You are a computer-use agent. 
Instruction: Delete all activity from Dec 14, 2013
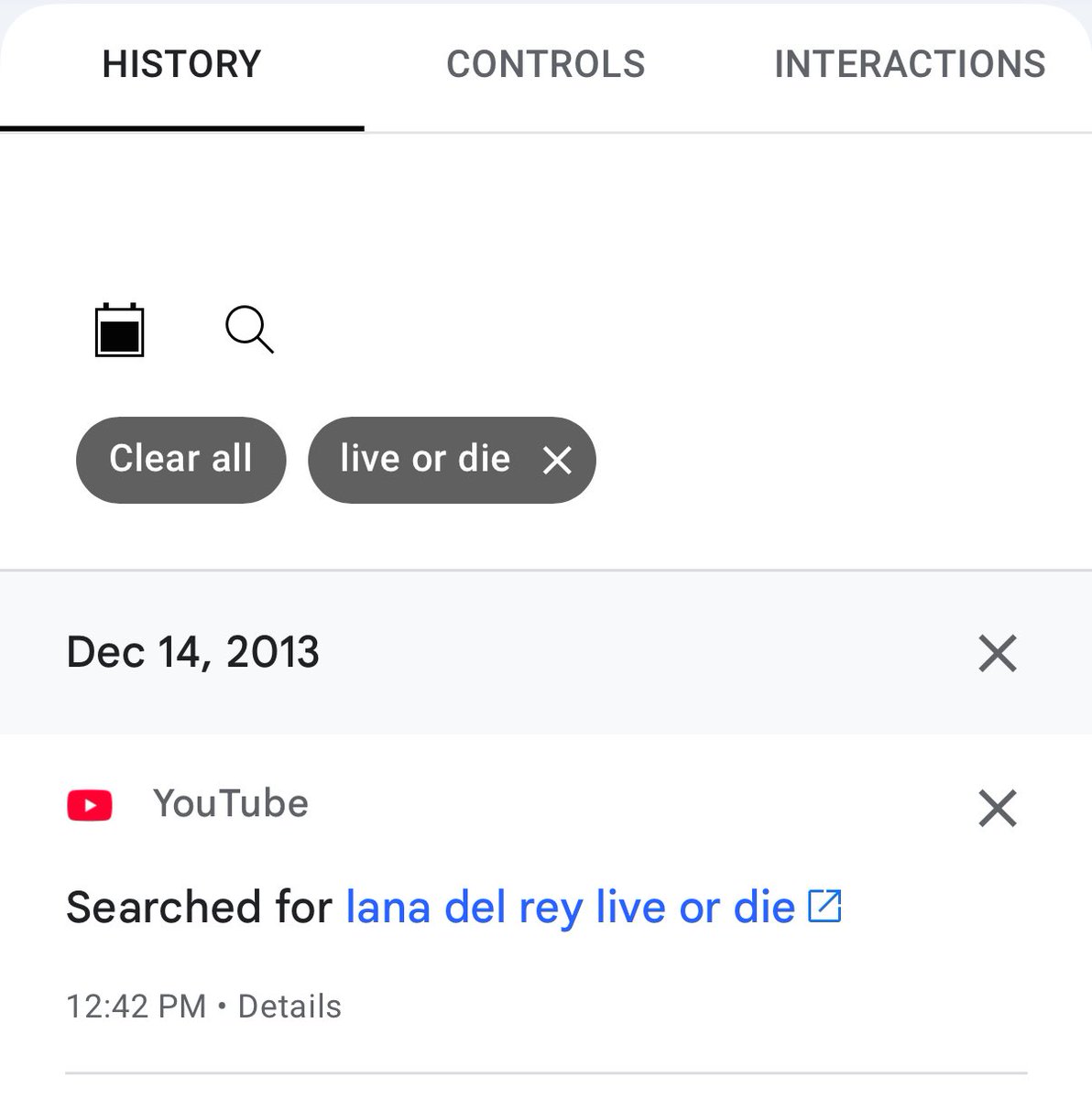[998, 653]
